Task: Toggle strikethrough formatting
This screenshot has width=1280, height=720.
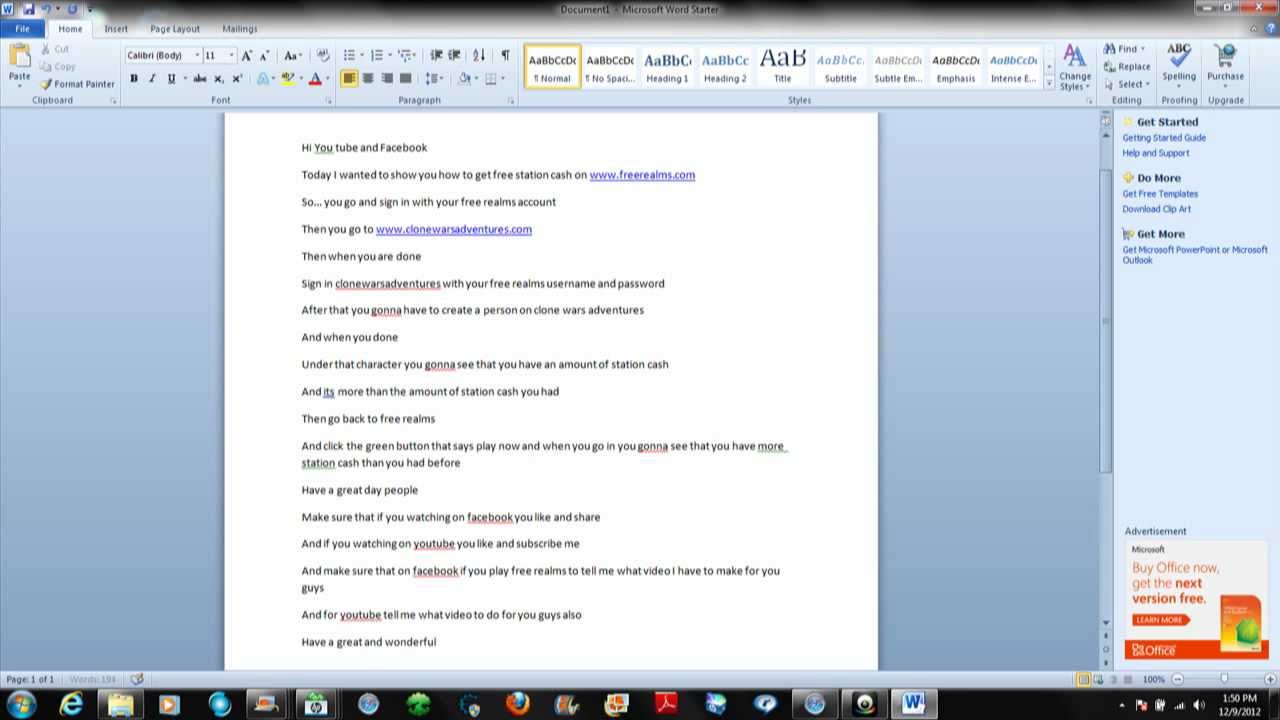Action: (x=200, y=78)
